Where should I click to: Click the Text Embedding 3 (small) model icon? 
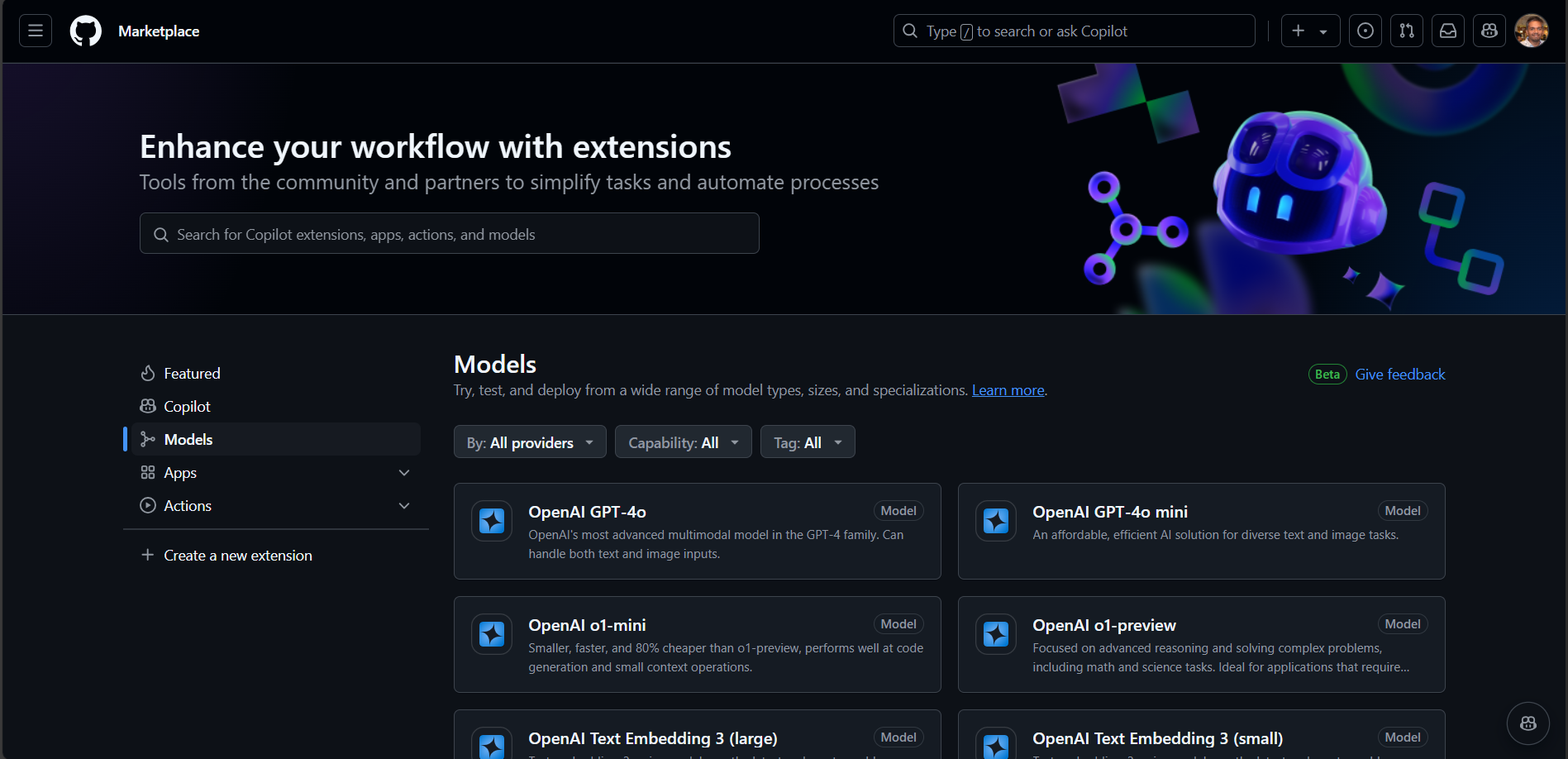pyautogui.click(x=996, y=743)
